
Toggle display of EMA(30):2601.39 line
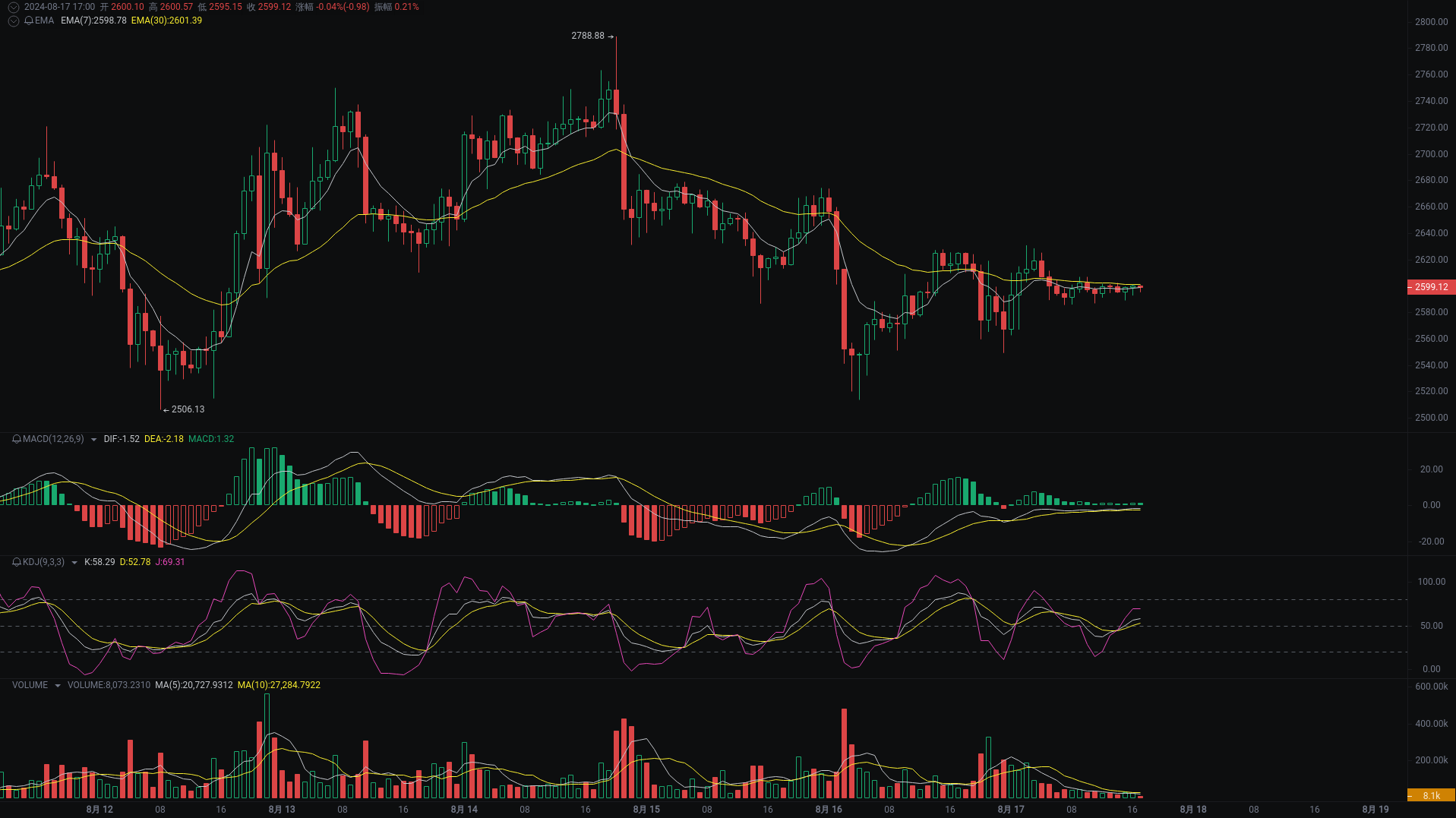pyautogui.click(x=166, y=21)
